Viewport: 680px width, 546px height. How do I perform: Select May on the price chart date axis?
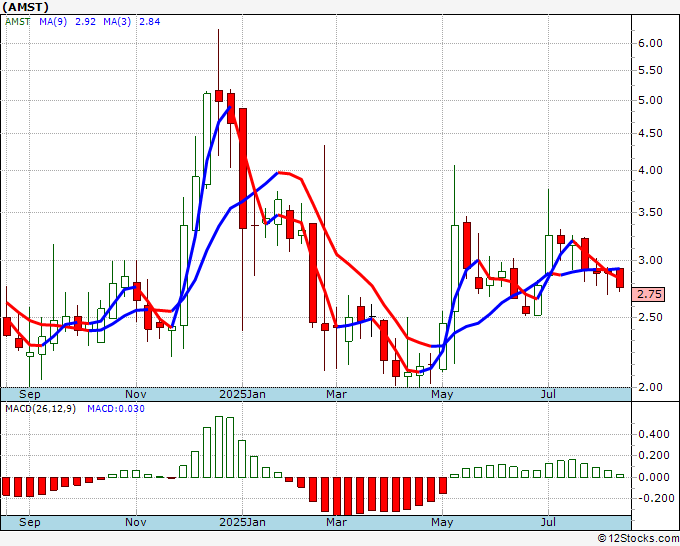coord(442,394)
